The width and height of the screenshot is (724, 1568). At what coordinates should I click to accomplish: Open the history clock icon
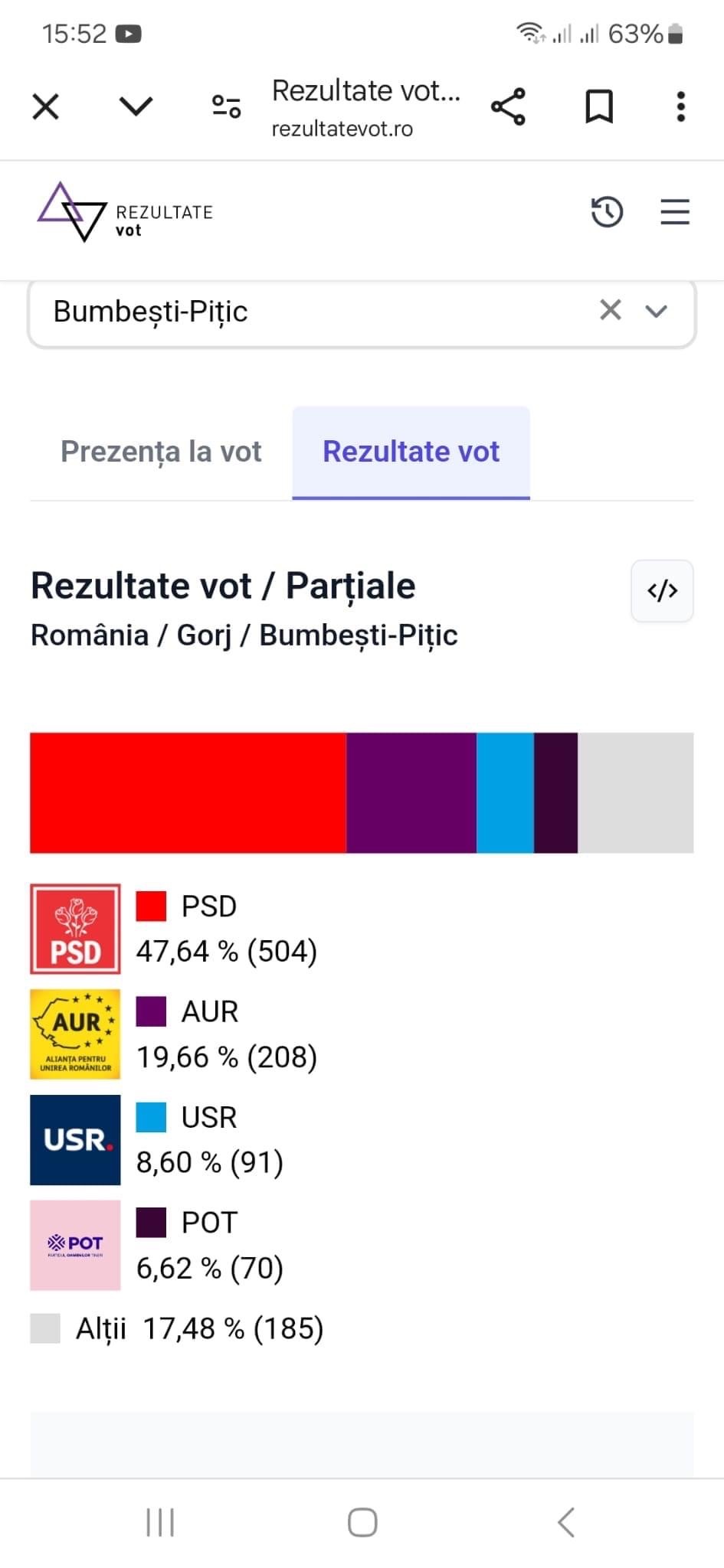click(607, 212)
